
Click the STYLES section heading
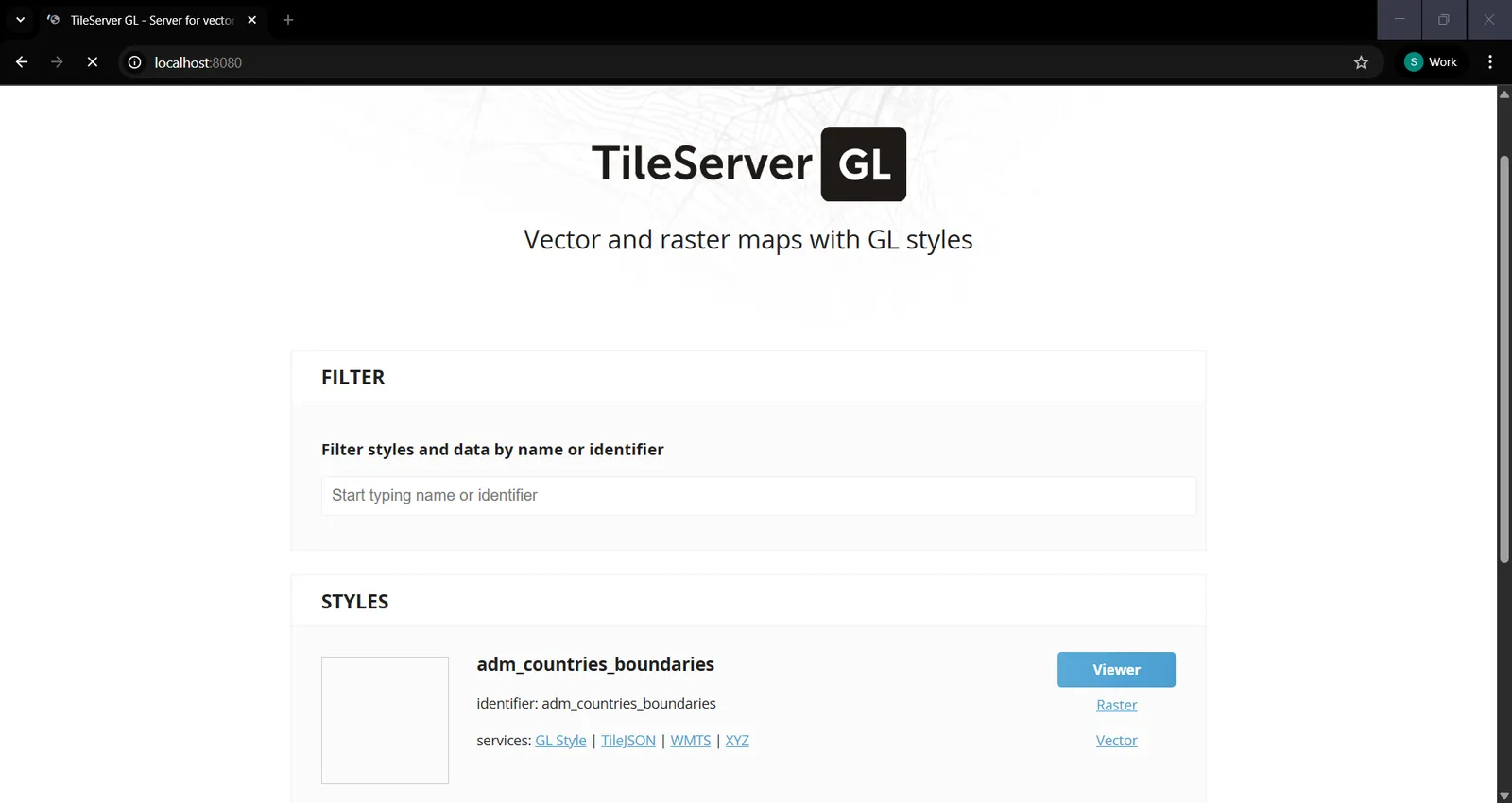(x=354, y=602)
